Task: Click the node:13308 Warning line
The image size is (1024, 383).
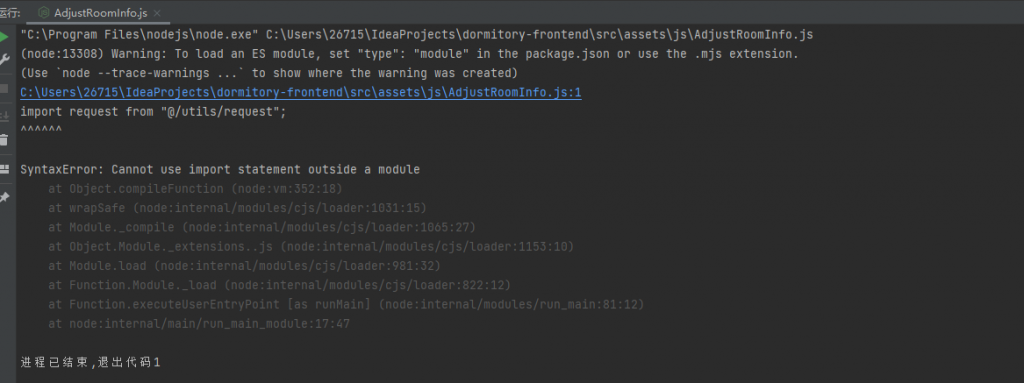Action: click(x=409, y=54)
